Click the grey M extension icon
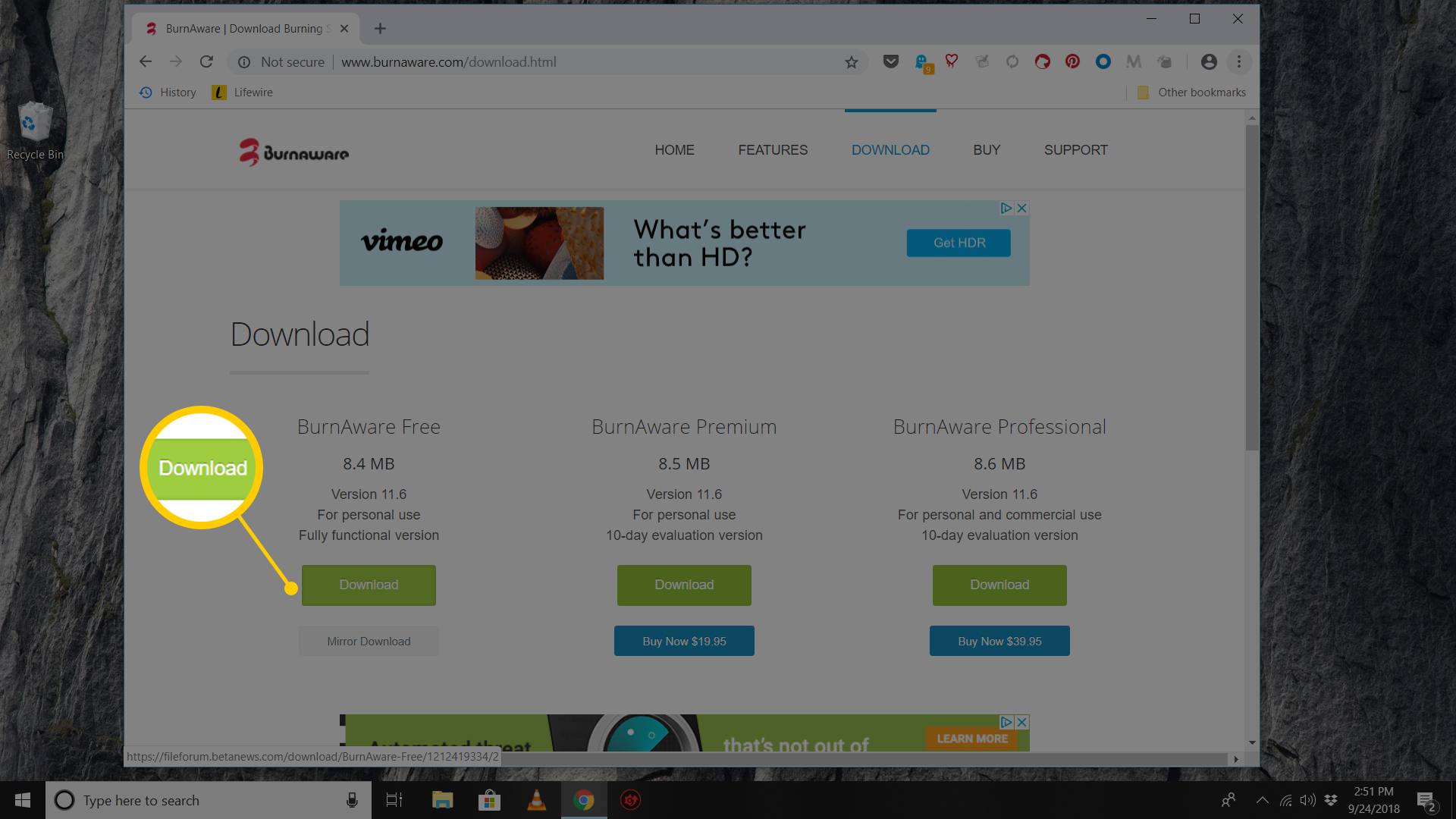This screenshot has width=1456, height=819. pos(1134,62)
